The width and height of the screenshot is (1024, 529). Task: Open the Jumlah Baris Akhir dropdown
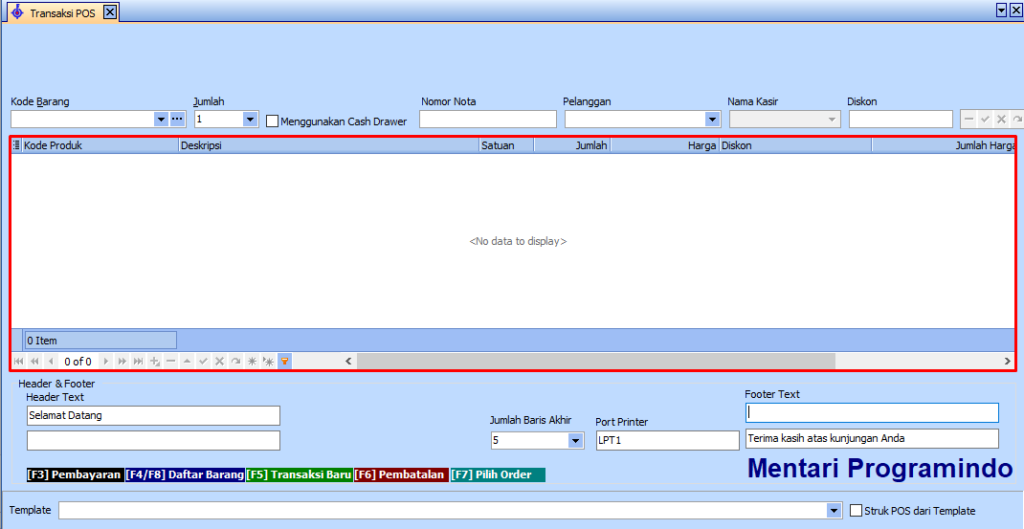(576, 440)
